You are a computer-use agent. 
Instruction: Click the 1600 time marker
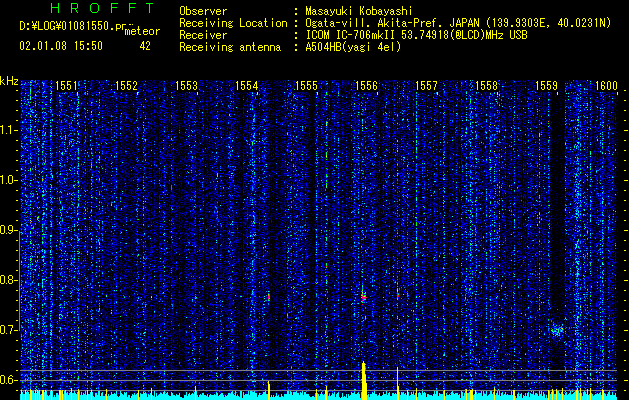(x=606, y=86)
